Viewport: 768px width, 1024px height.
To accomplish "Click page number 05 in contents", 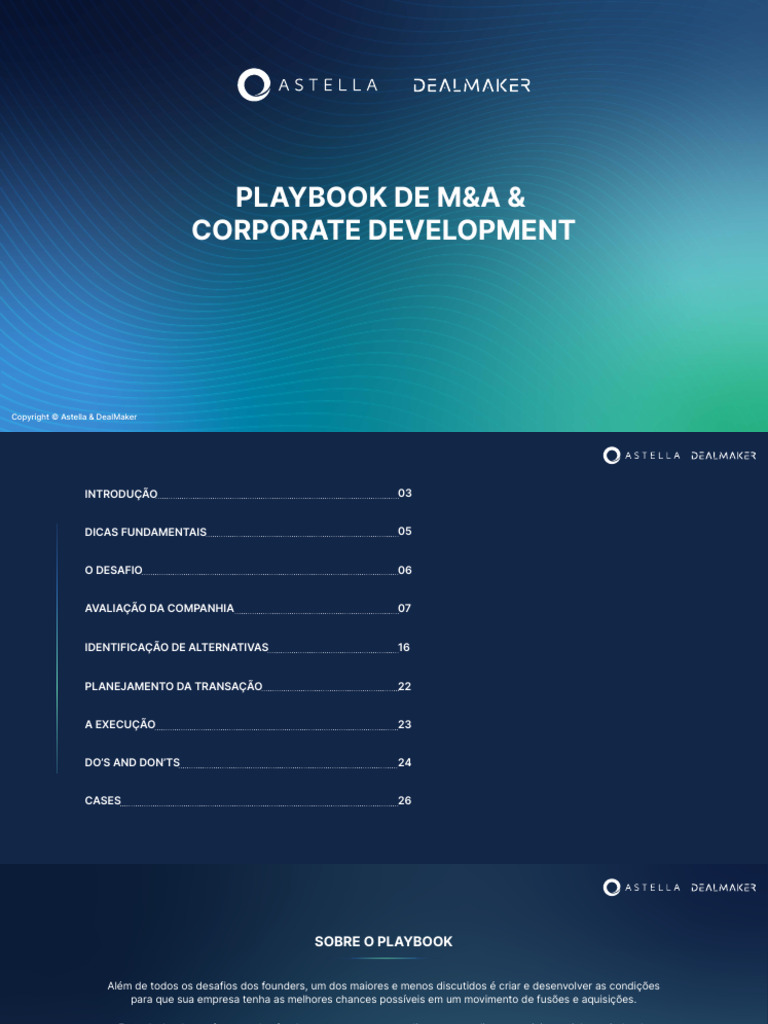I will click(405, 531).
